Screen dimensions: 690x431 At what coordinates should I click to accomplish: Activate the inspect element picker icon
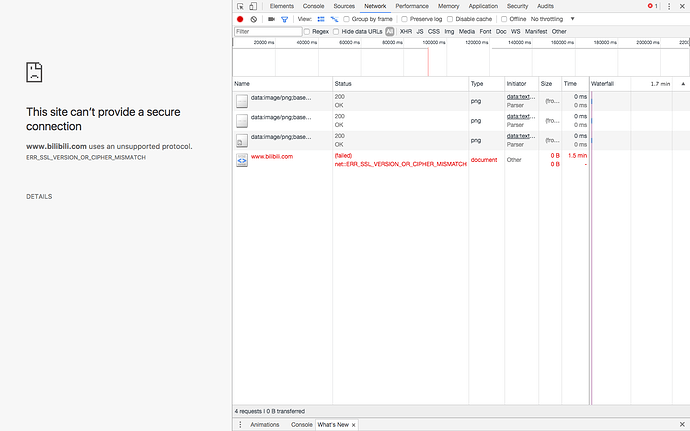tap(240, 6)
